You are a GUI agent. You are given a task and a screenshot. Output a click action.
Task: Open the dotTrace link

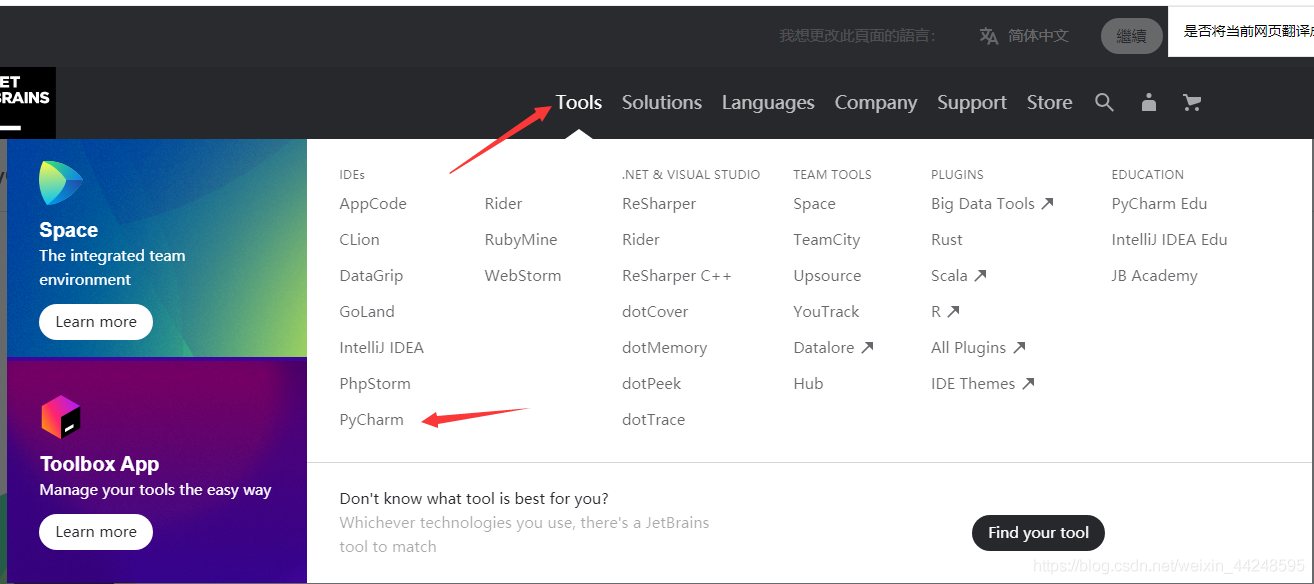click(653, 420)
